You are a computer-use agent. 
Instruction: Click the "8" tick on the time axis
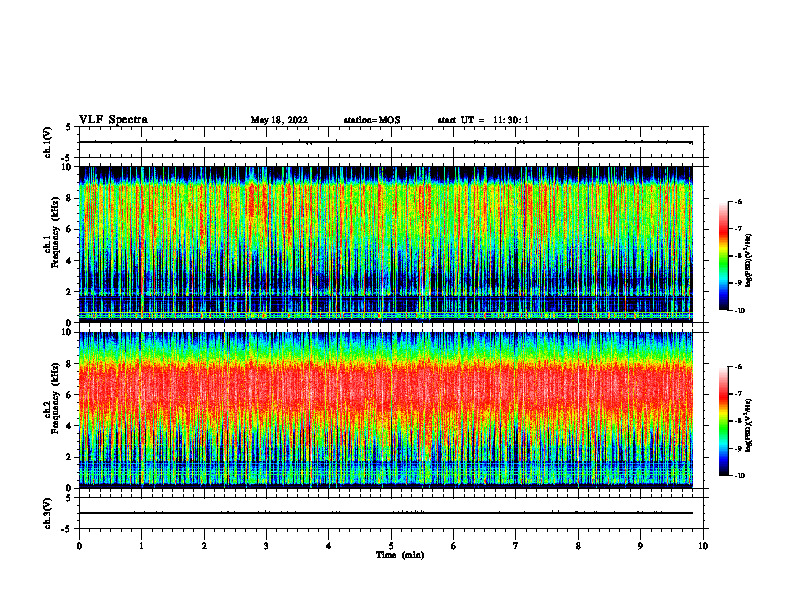tap(578, 546)
